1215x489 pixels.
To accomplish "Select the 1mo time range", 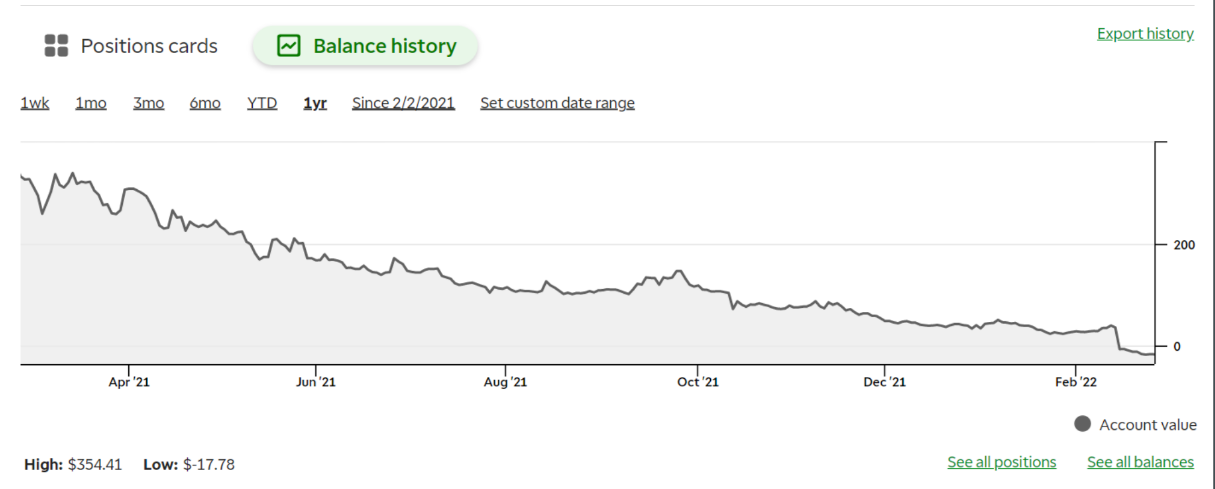I will click(x=91, y=103).
